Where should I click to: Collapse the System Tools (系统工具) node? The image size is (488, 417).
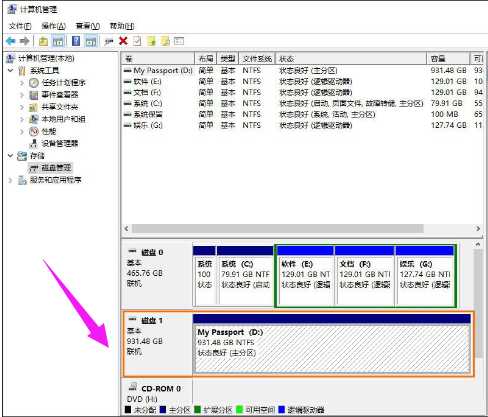tap(11, 70)
